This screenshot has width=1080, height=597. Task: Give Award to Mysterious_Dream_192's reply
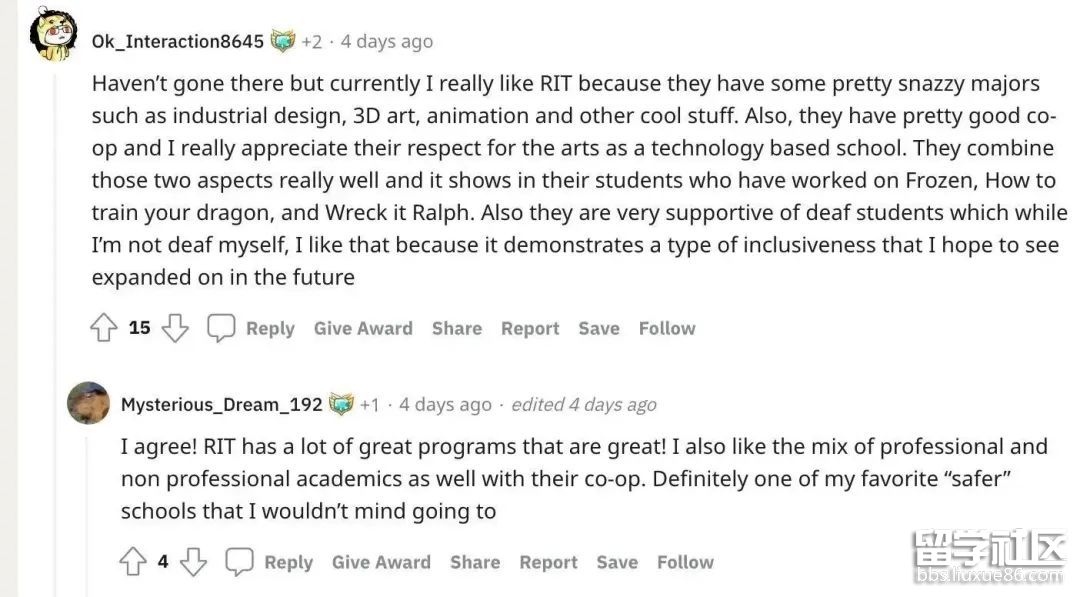pyautogui.click(x=381, y=562)
